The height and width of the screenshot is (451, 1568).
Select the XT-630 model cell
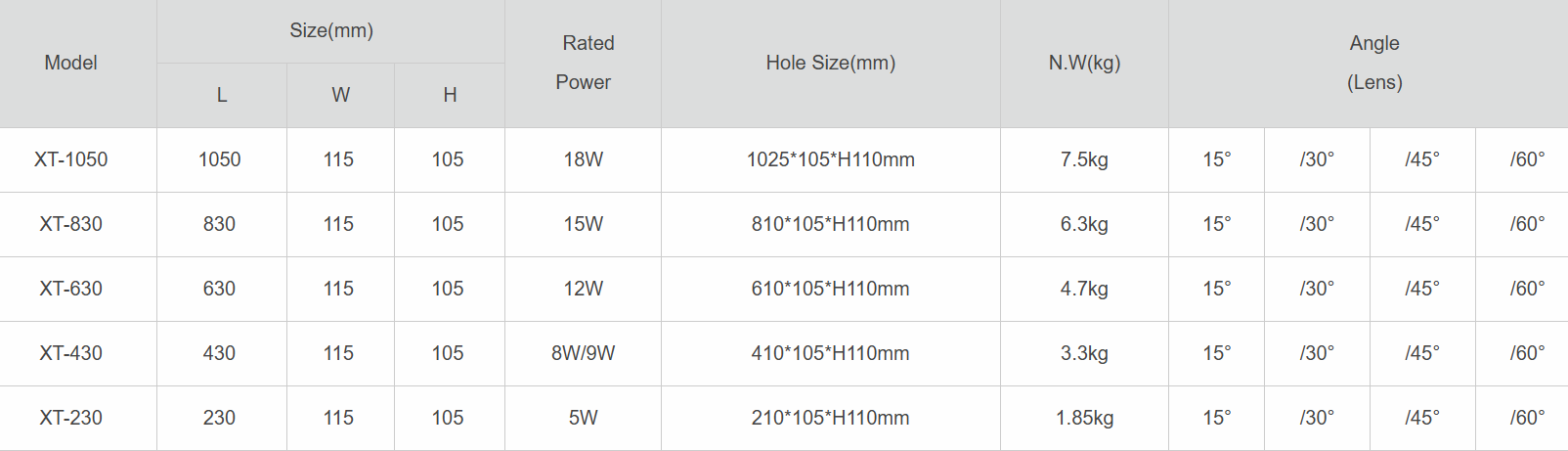pyautogui.click(x=71, y=289)
